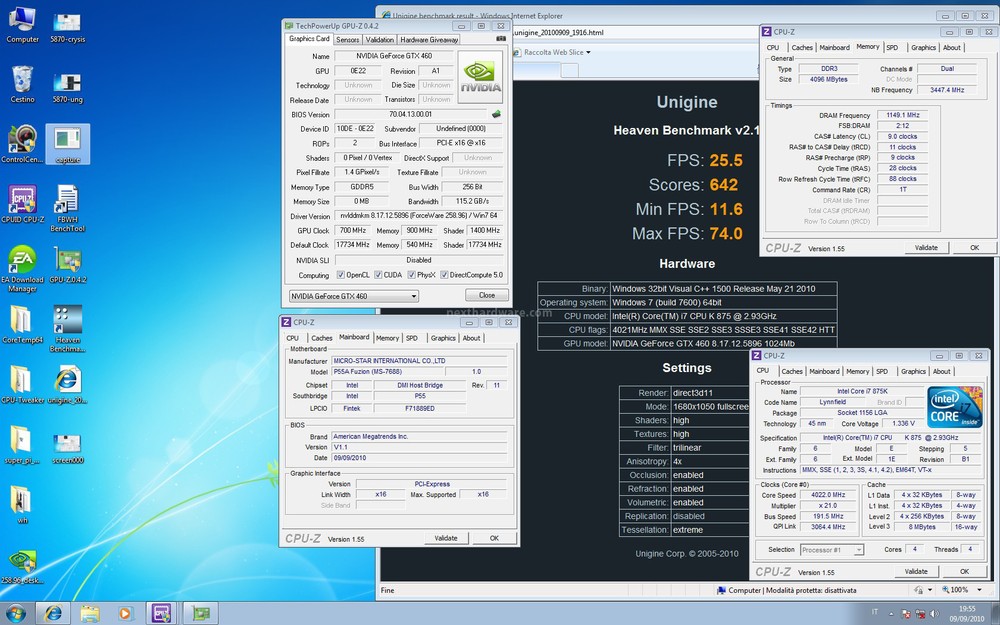This screenshot has width=1000, height=625.
Task: Click the IT language indicator in the taskbar
Action: pyautogui.click(x=875, y=614)
